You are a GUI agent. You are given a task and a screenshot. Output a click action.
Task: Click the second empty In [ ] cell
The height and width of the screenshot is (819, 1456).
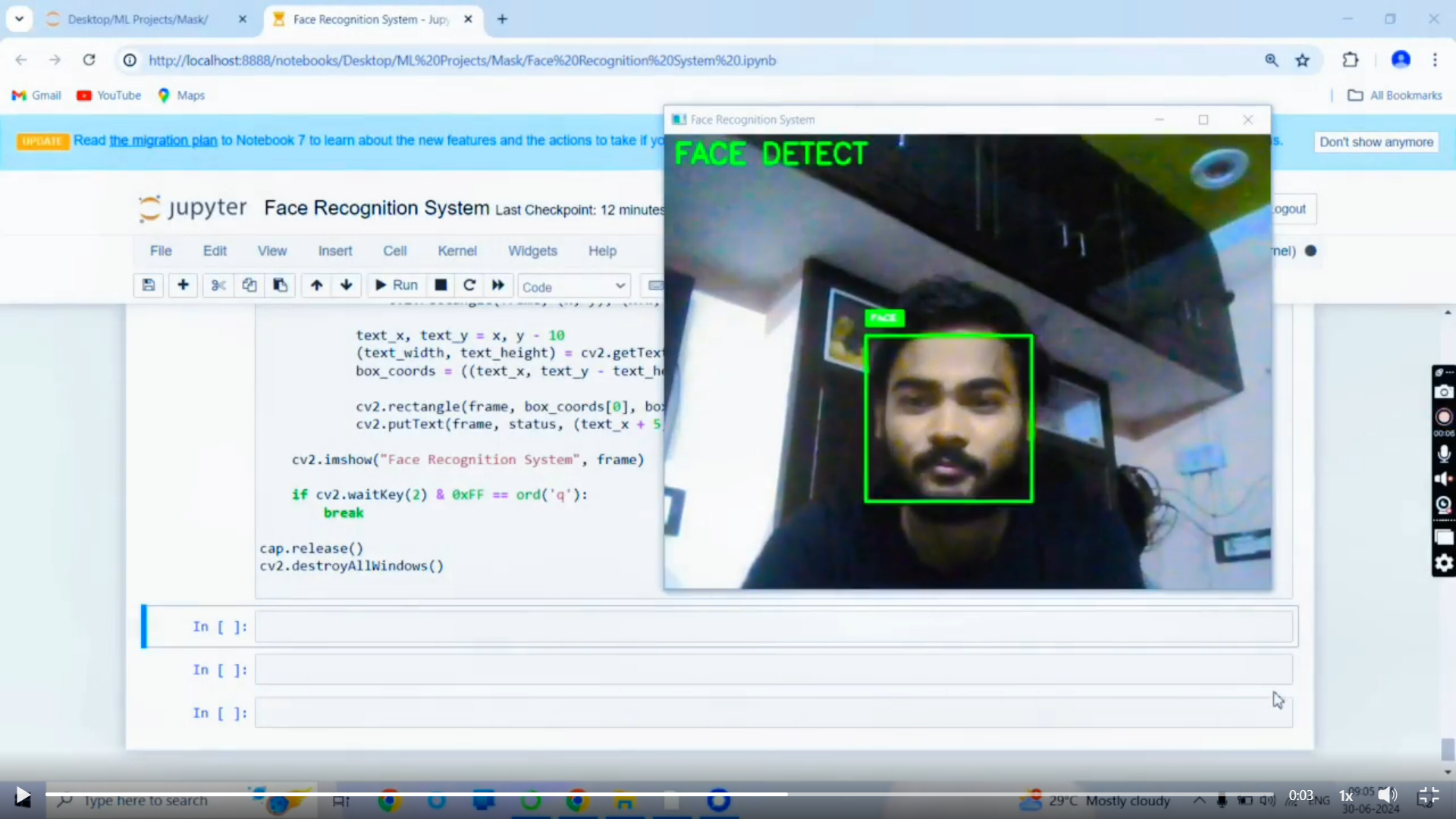(773, 670)
